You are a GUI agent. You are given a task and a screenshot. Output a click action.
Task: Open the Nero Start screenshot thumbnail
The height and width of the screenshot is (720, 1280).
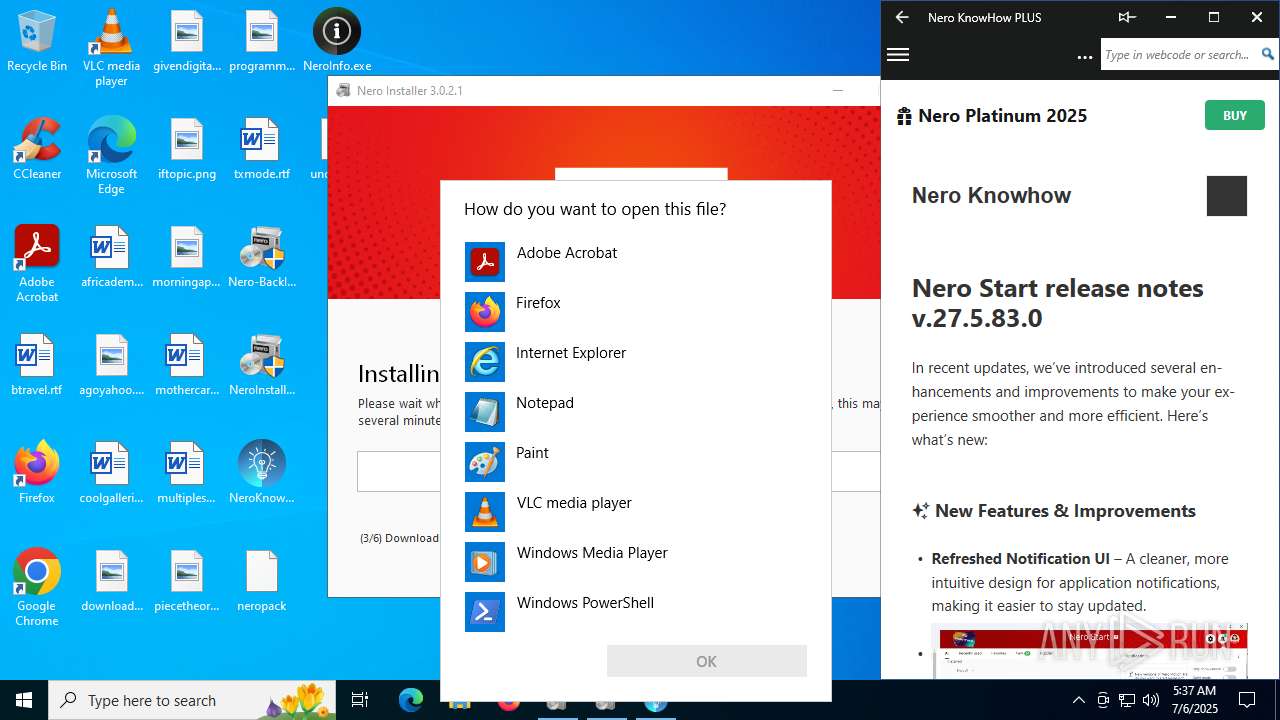click(1090, 651)
